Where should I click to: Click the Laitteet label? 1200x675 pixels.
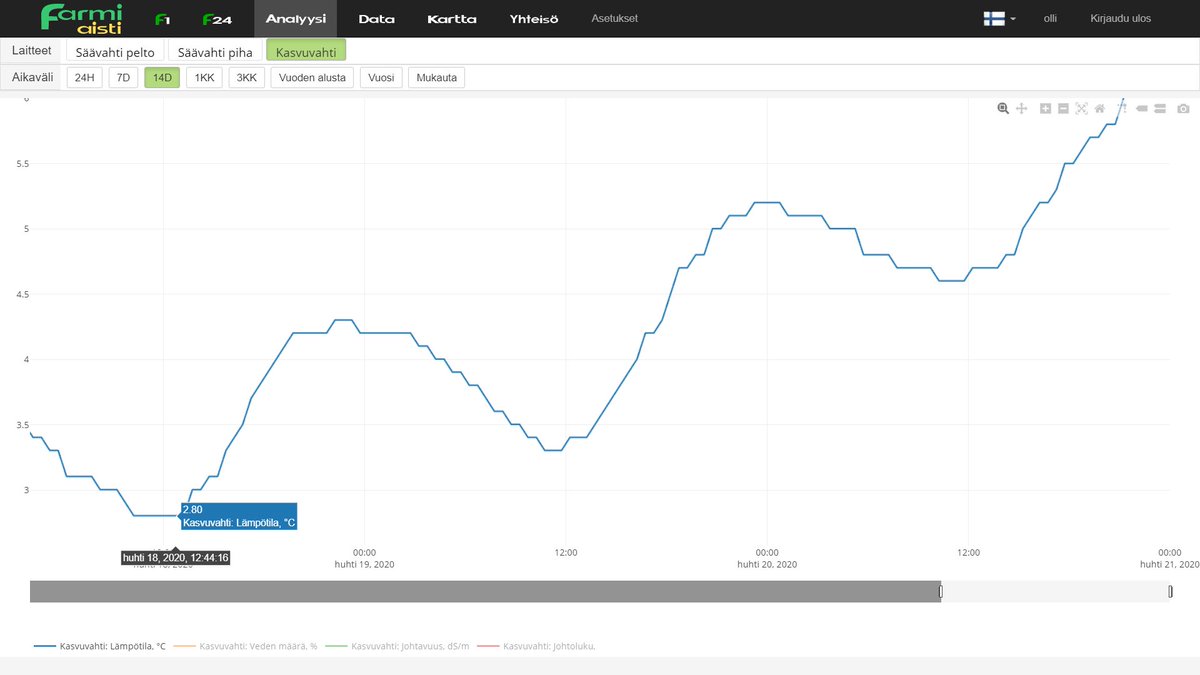pyautogui.click(x=32, y=50)
